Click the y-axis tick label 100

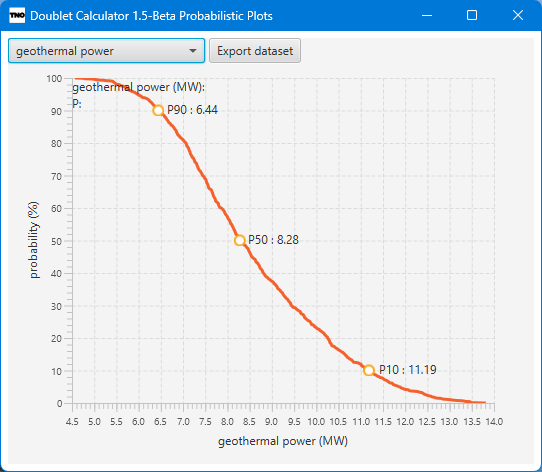point(54,79)
